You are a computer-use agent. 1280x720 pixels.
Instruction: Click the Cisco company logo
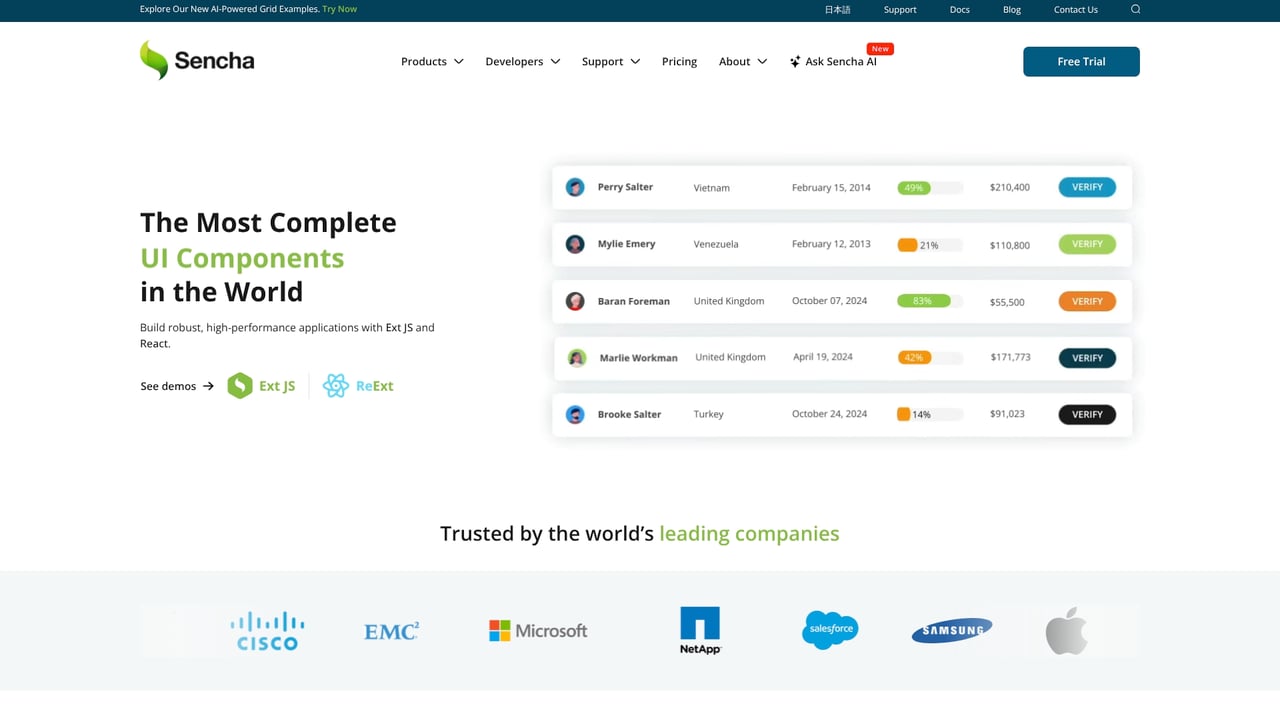pos(266,630)
